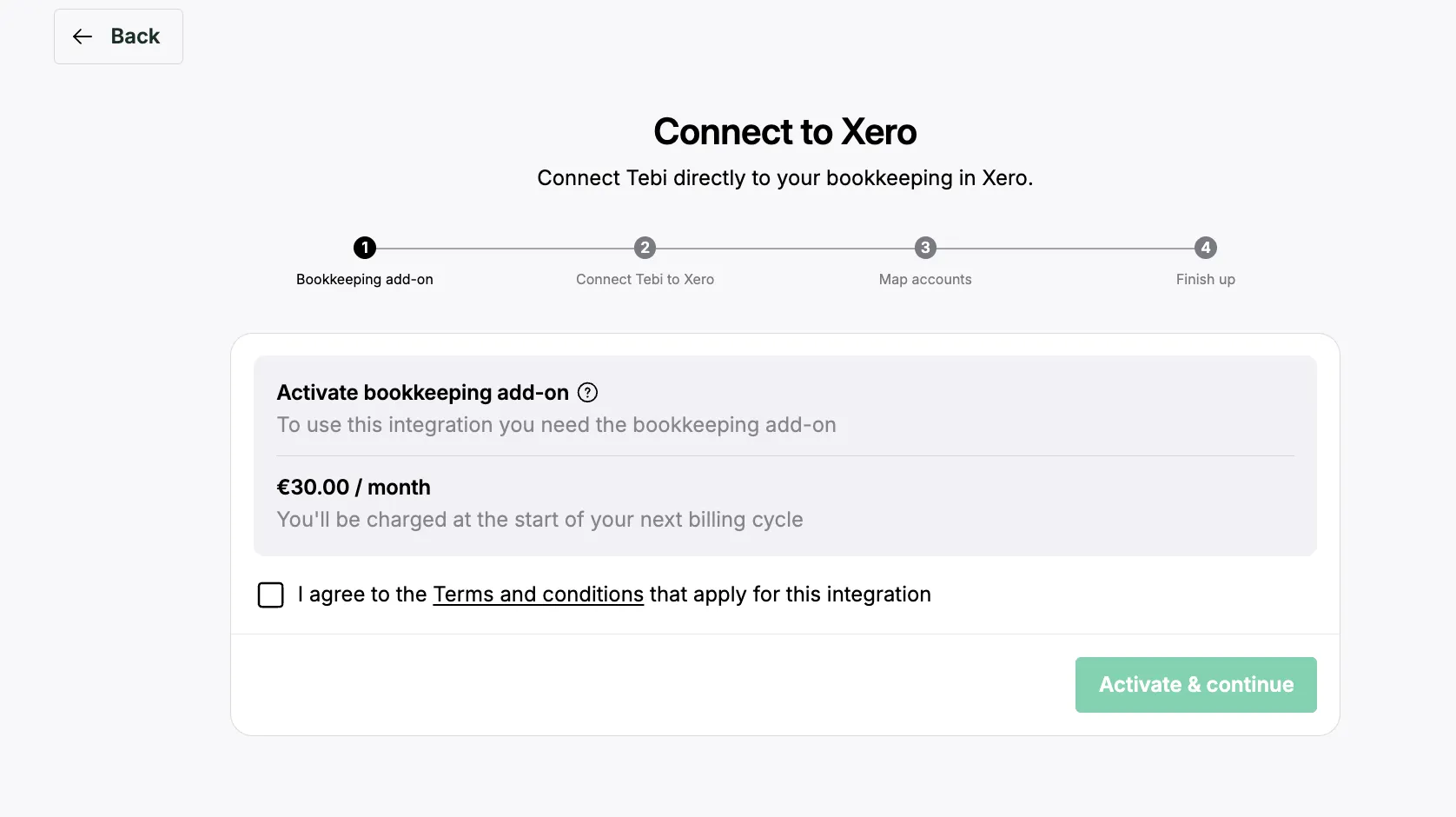Select step 1 circle in progress bar
Screen dimensions: 1456x817
click(365, 248)
